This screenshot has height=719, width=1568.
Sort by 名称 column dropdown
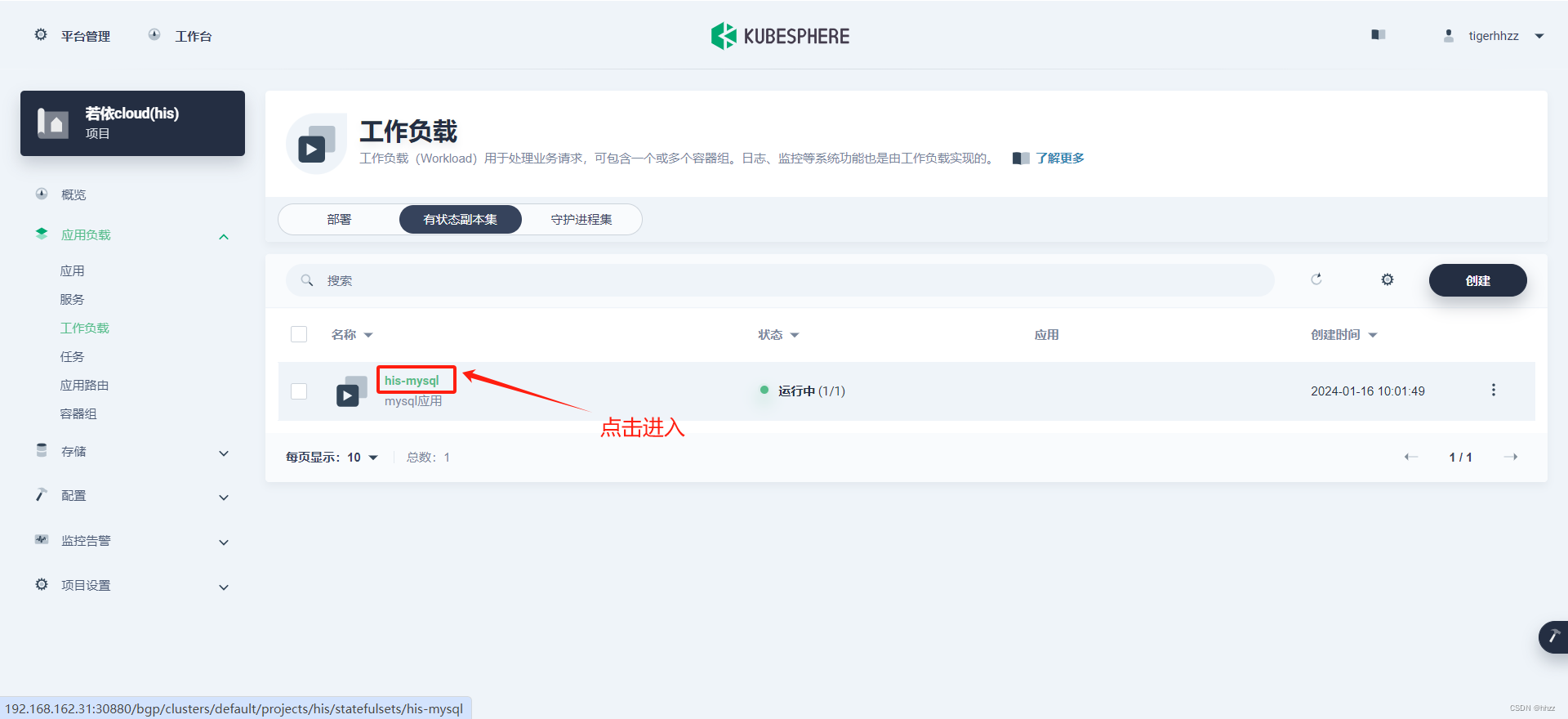click(x=352, y=335)
